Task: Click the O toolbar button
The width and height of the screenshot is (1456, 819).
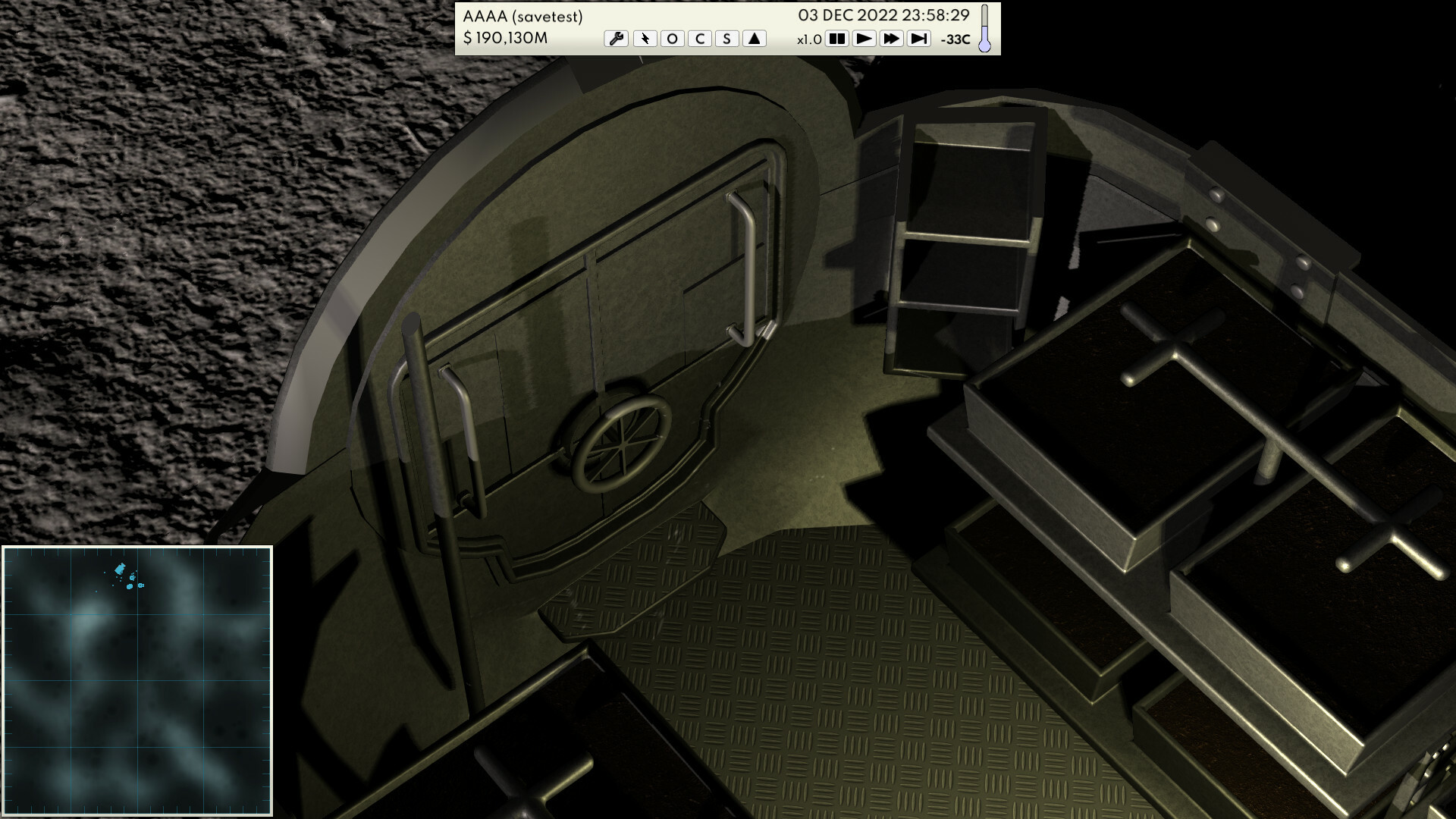Action: tap(672, 39)
